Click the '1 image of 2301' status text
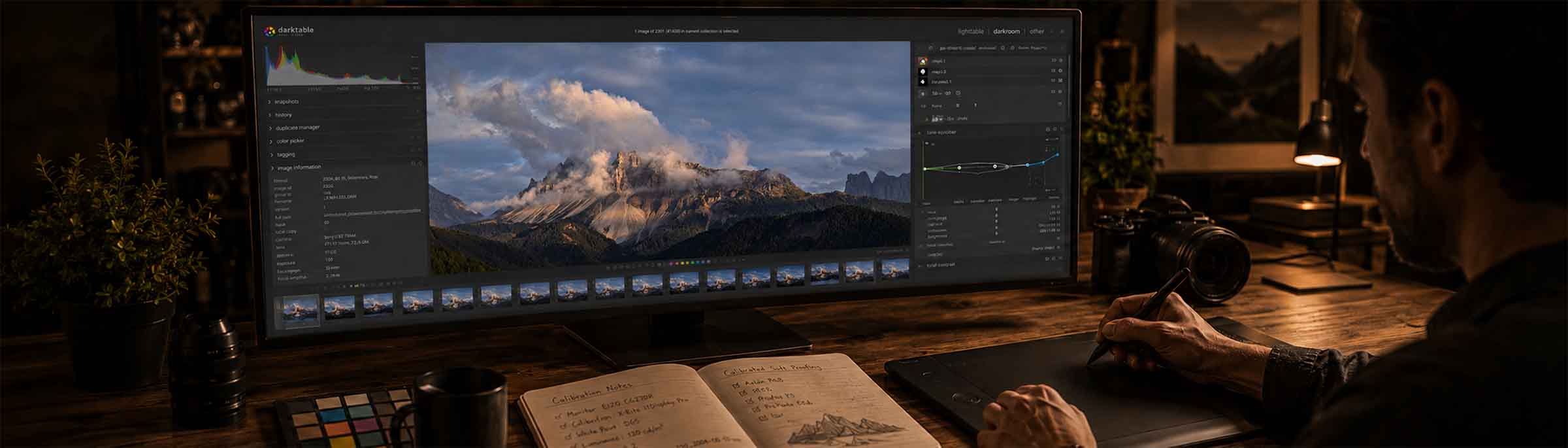 tap(686, 31)
